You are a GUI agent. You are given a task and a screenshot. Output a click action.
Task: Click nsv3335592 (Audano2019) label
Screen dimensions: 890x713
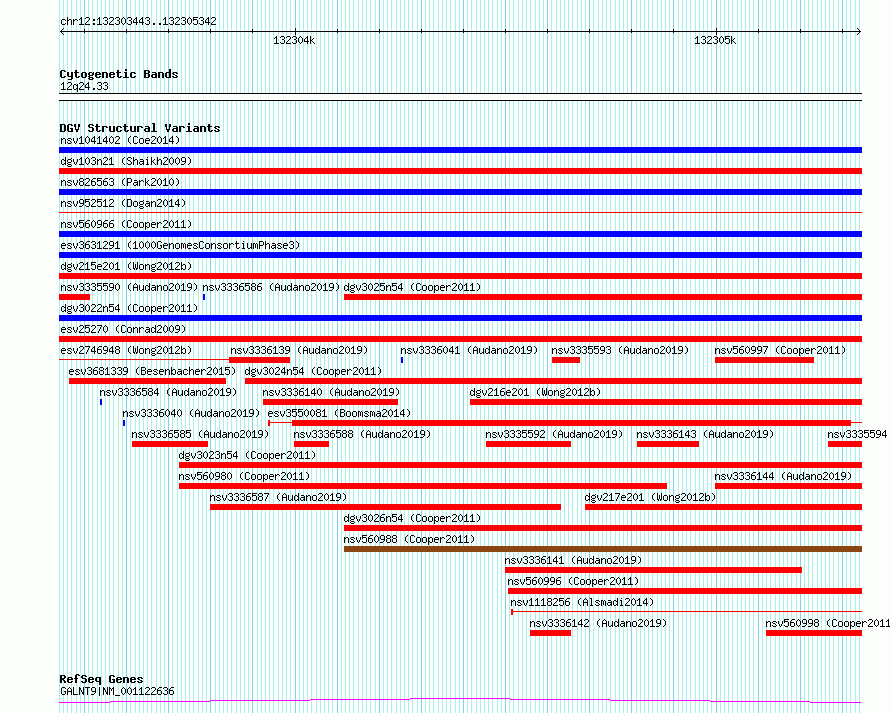click(x=554, y=434)
